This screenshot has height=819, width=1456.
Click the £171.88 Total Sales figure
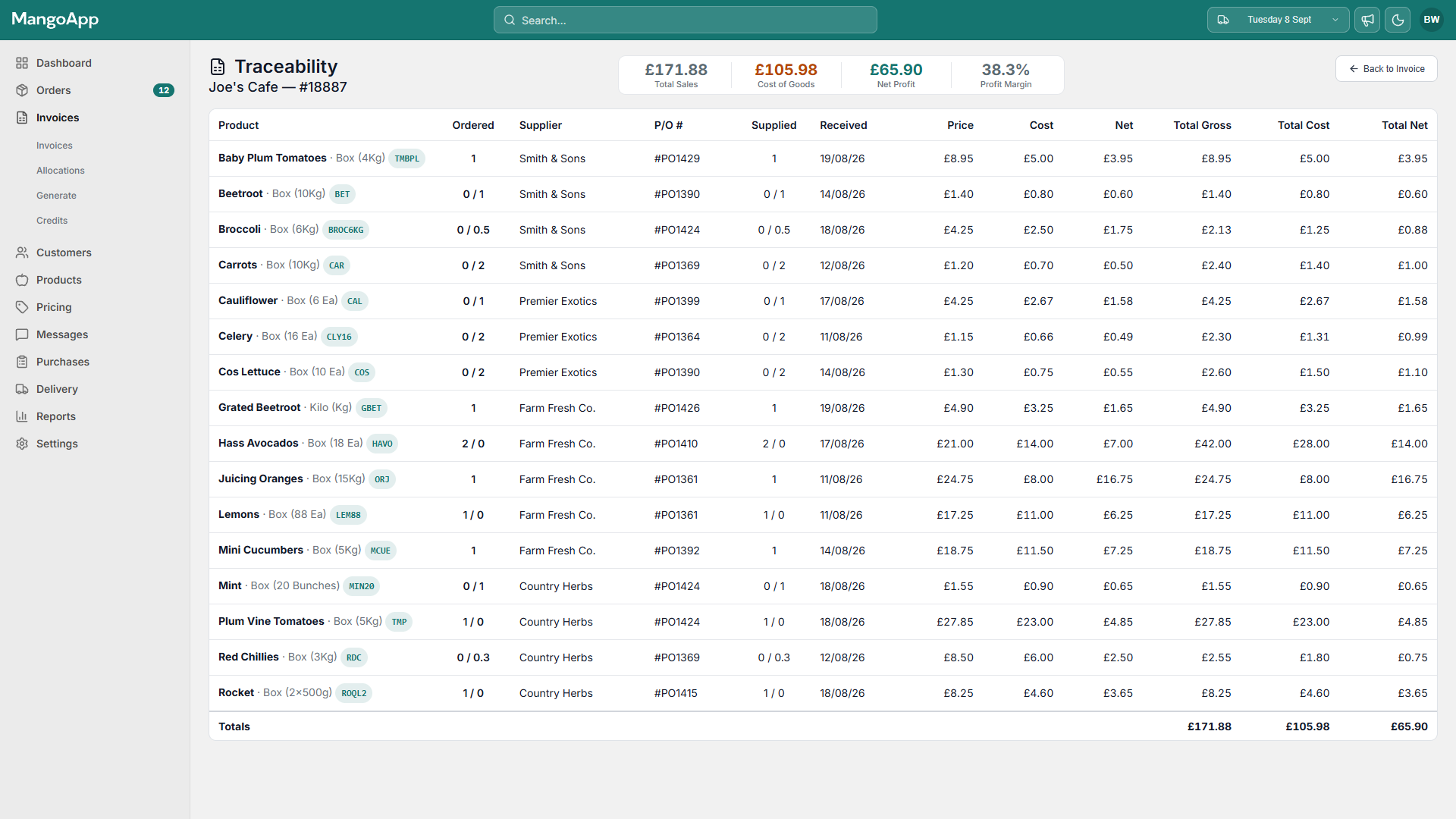(676, 70)
